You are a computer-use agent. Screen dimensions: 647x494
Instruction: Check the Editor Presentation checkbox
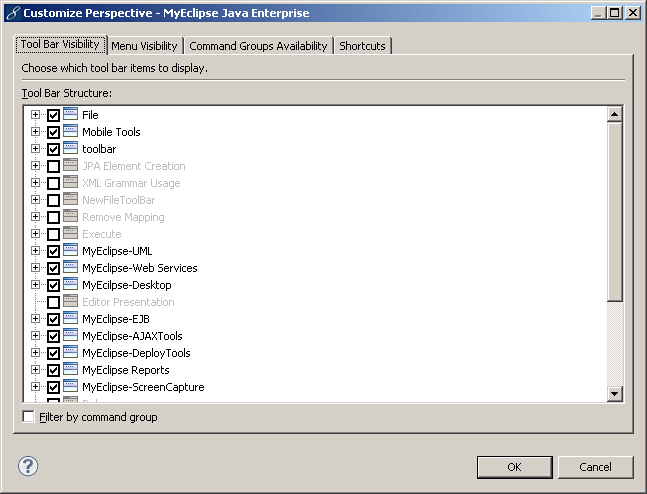click(x=53, y=303)
